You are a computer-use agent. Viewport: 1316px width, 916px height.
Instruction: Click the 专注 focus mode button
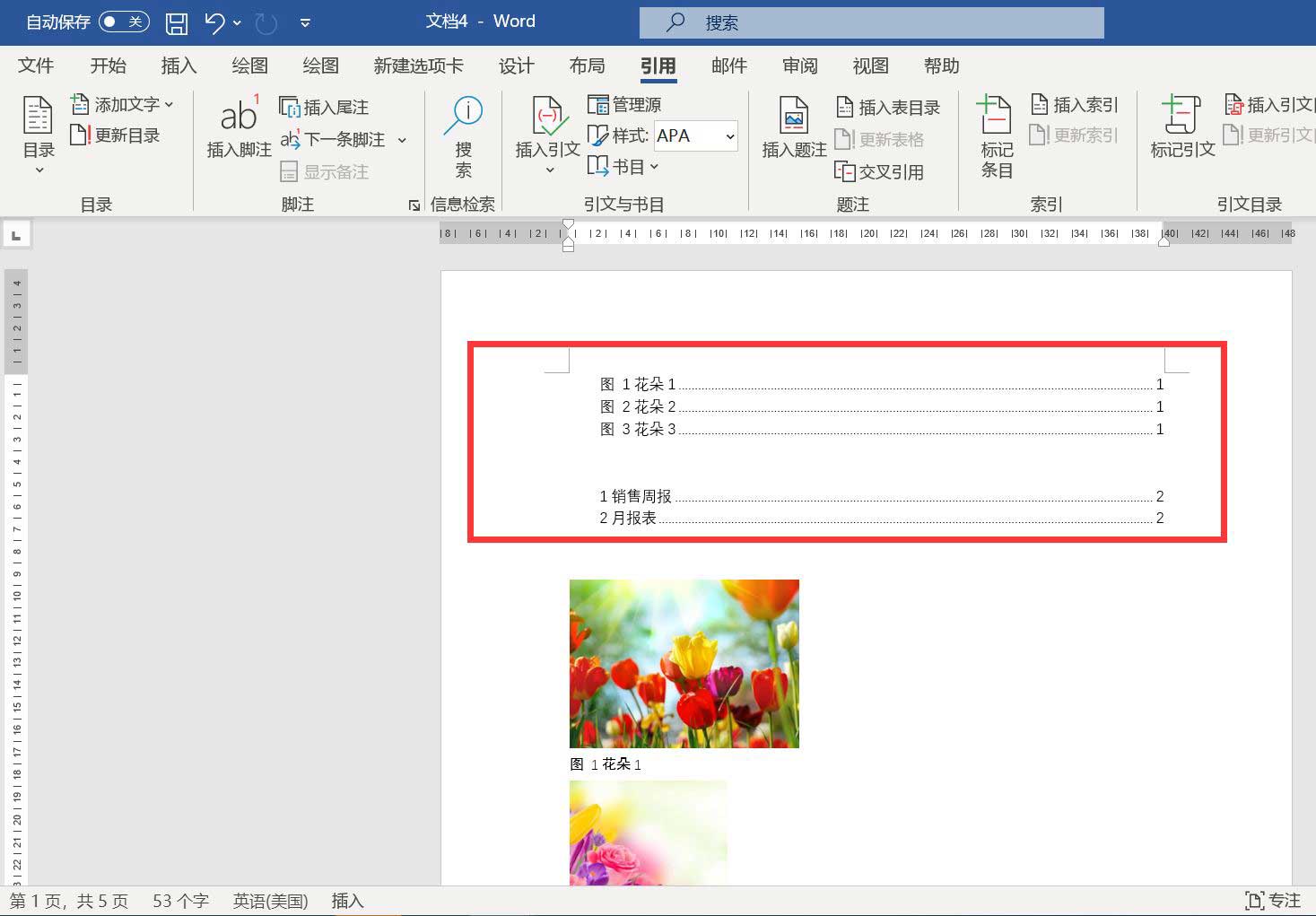[x=1273, y=901]
